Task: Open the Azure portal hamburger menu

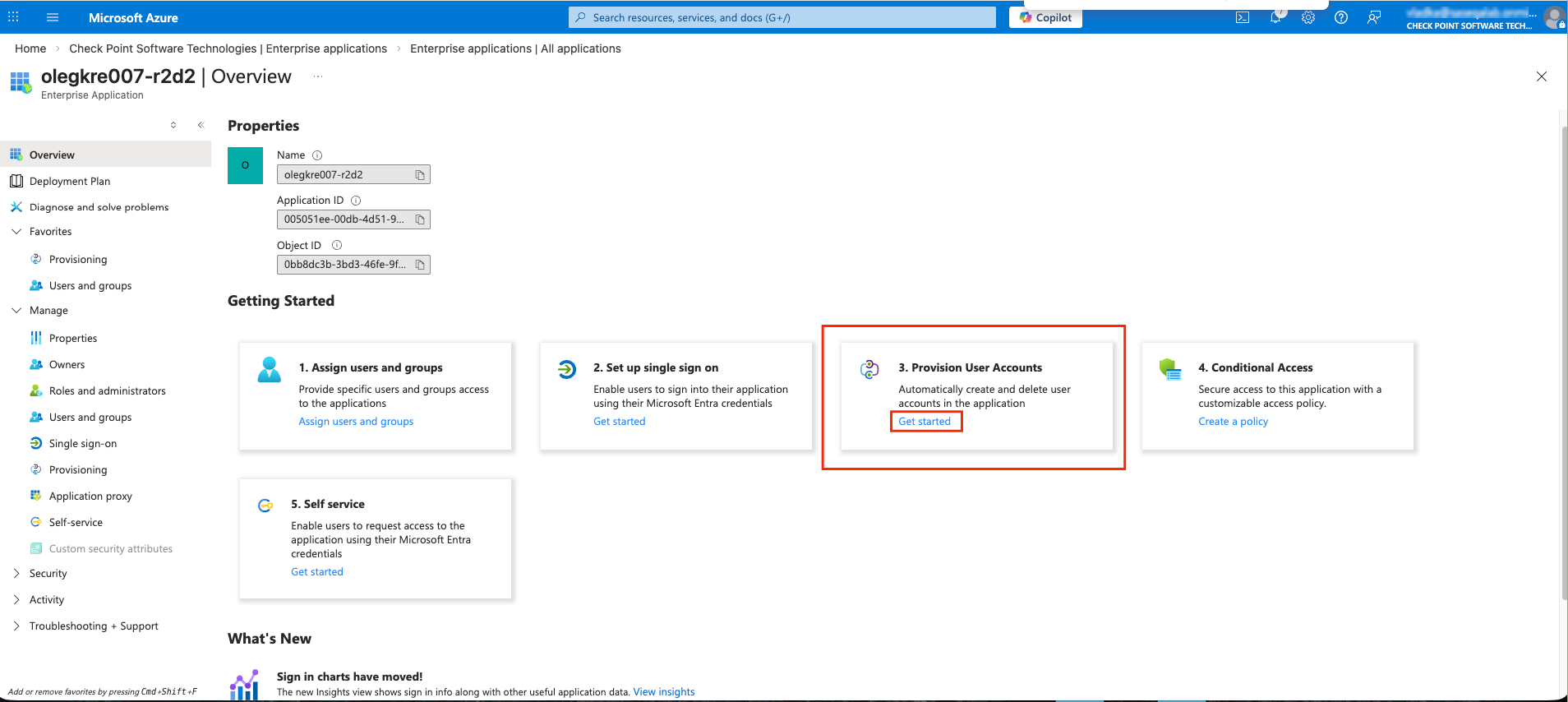Action: pos(53,17)
